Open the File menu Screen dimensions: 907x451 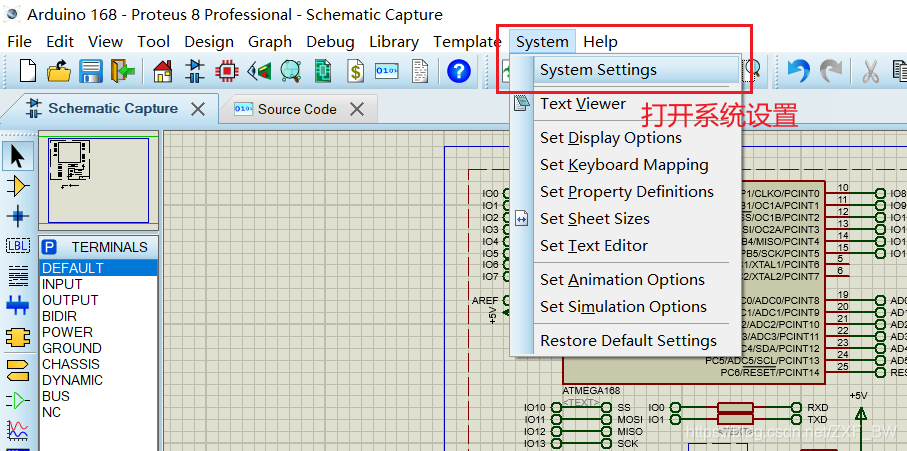[20, 42]
